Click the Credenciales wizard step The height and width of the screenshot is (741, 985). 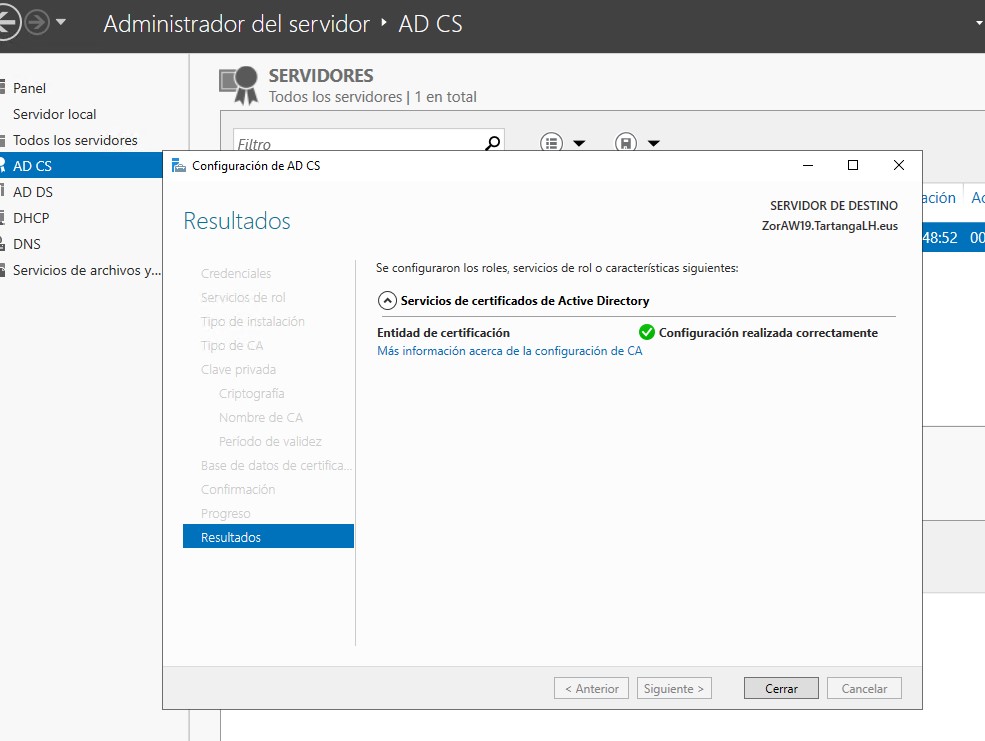tap(236, 273)
